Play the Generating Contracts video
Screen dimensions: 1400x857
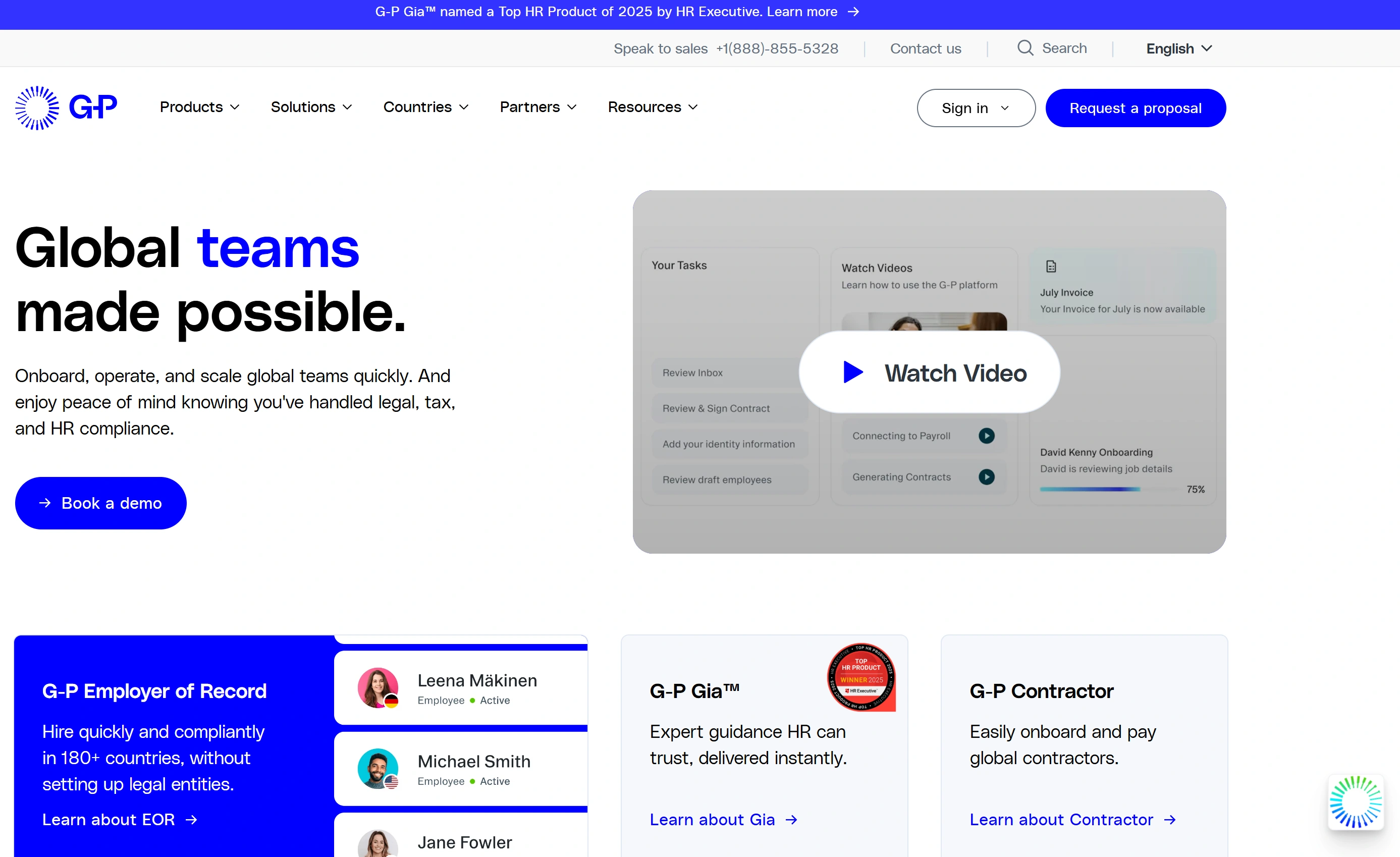986,477
